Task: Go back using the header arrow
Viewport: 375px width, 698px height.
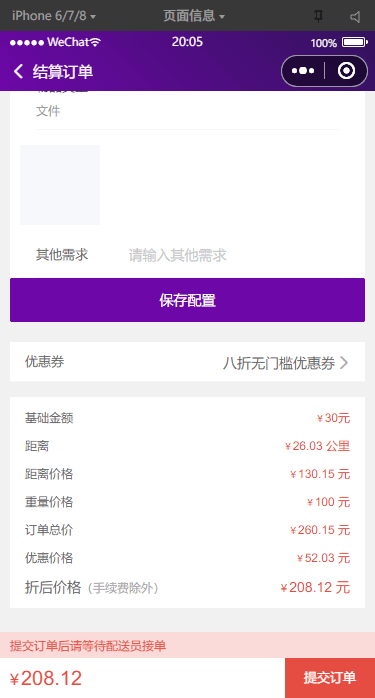Action: [18, 71]
